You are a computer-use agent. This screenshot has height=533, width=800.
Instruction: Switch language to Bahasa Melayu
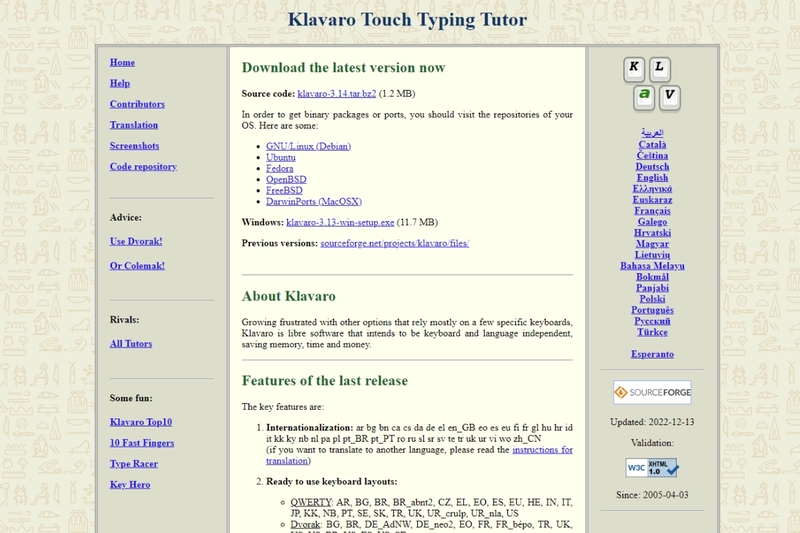click(652, 266)
